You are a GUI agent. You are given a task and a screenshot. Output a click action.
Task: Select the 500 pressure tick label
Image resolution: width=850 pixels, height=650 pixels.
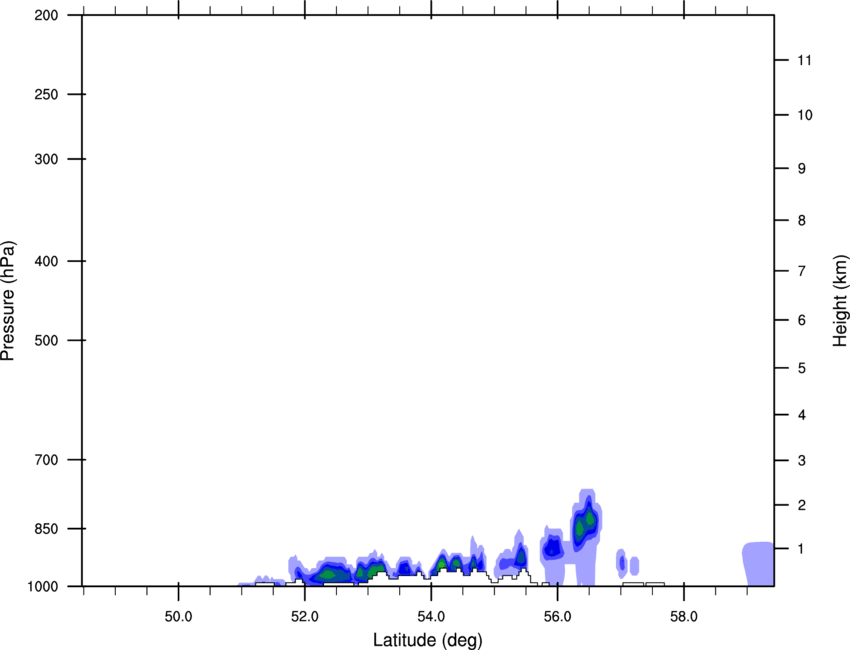coord(46,340)
